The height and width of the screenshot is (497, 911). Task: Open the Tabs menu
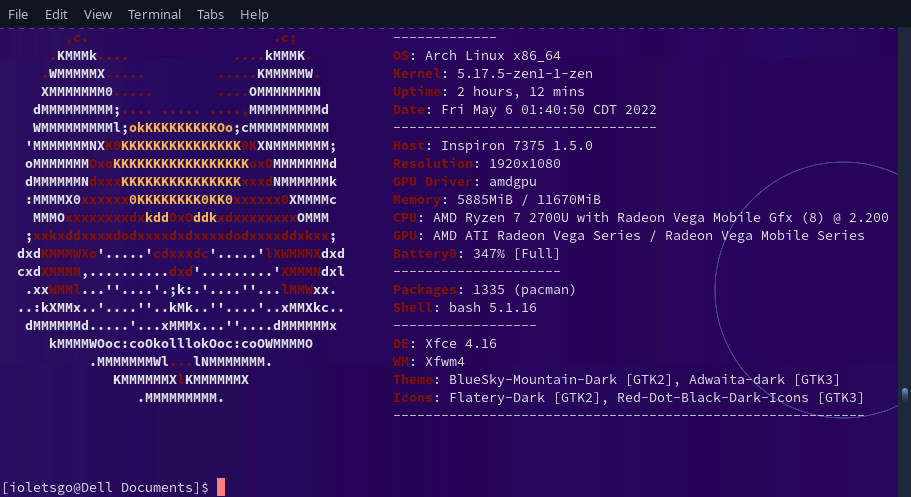210,14
